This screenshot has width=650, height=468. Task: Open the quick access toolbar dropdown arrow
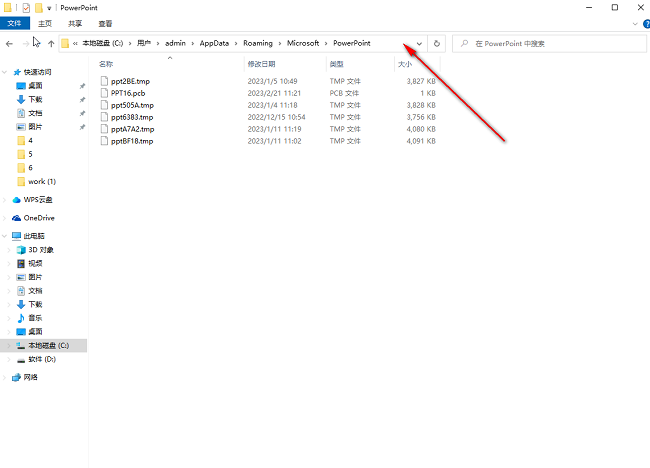(x=49, y=8)
